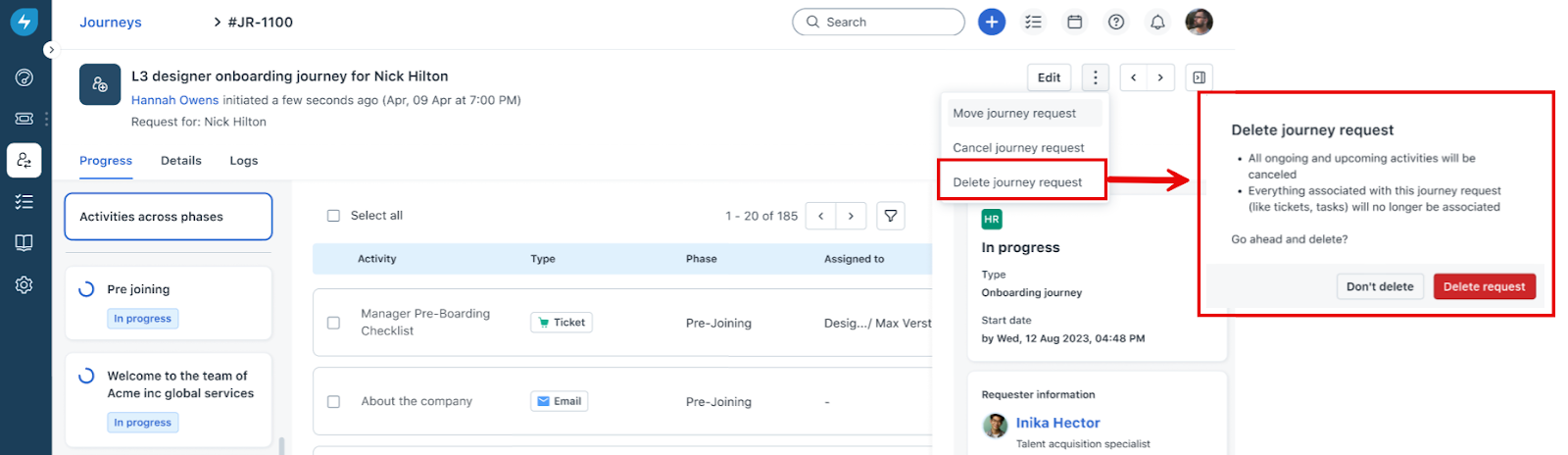The image size is (1568, 455).
Task: Check the Select all checkbox
Action: click(x=333, y=216)
